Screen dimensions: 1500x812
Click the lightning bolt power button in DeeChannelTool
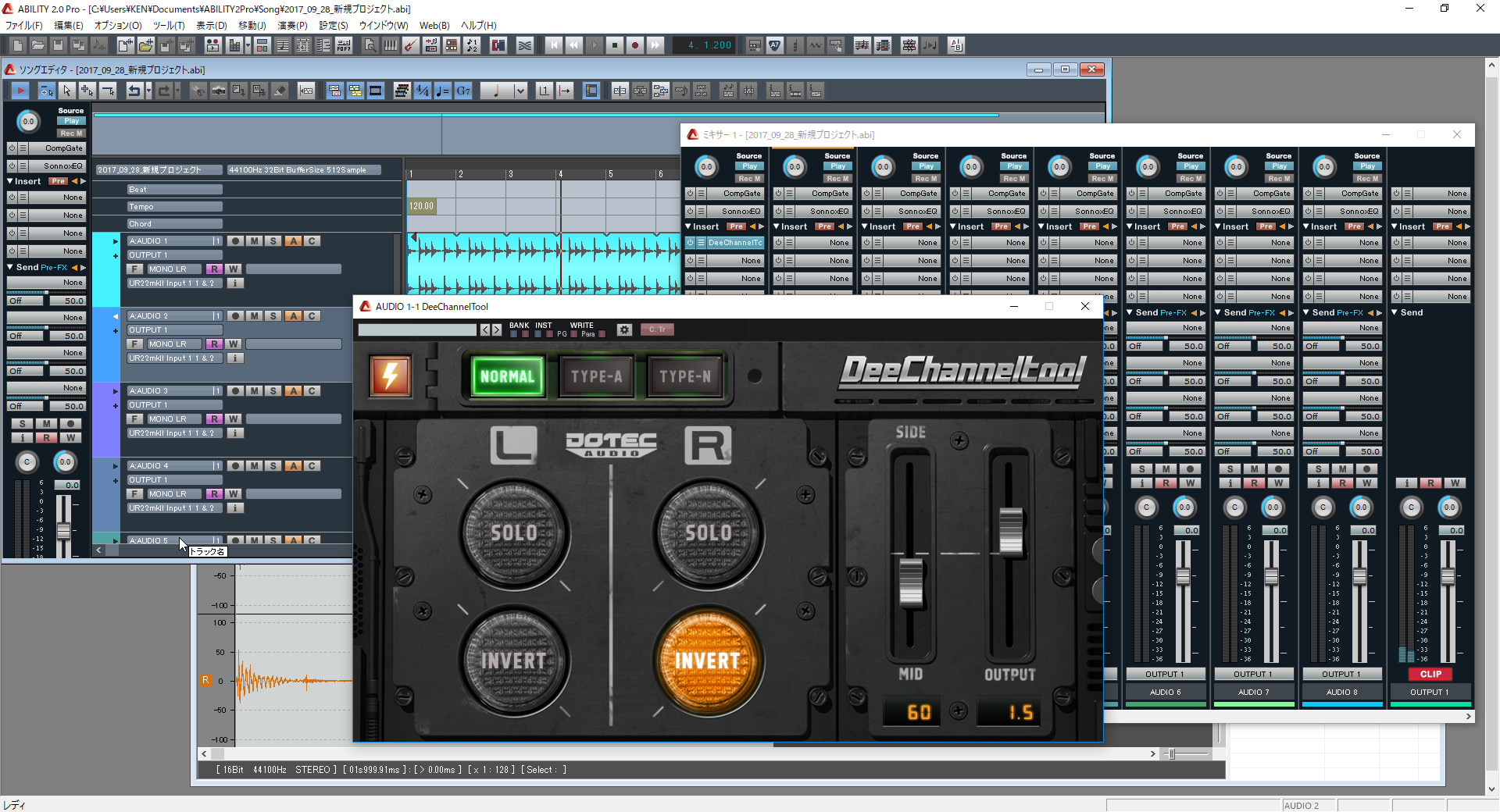(x=391, y=376)
